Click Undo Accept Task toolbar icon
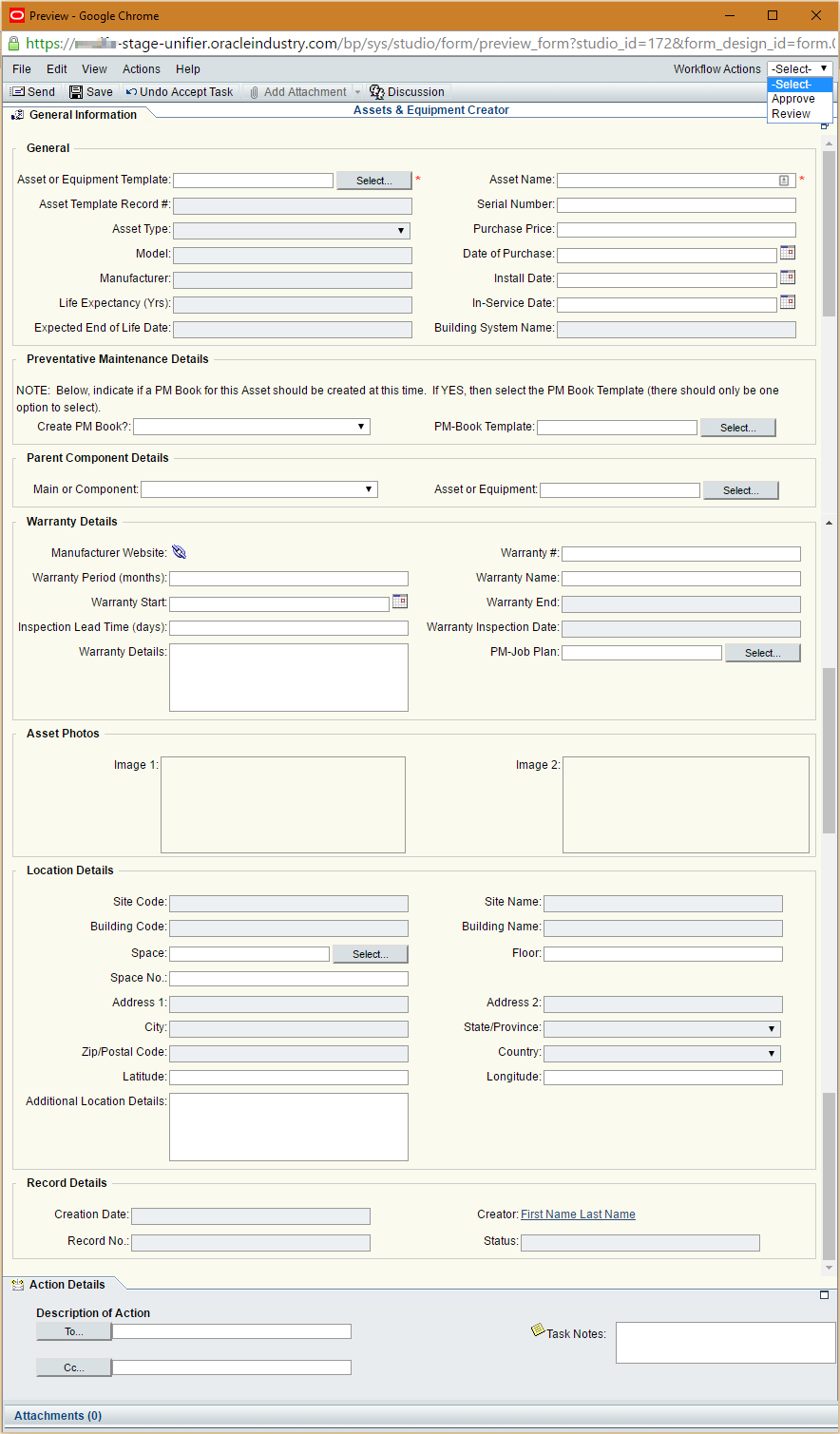 [x=132, y=92]
